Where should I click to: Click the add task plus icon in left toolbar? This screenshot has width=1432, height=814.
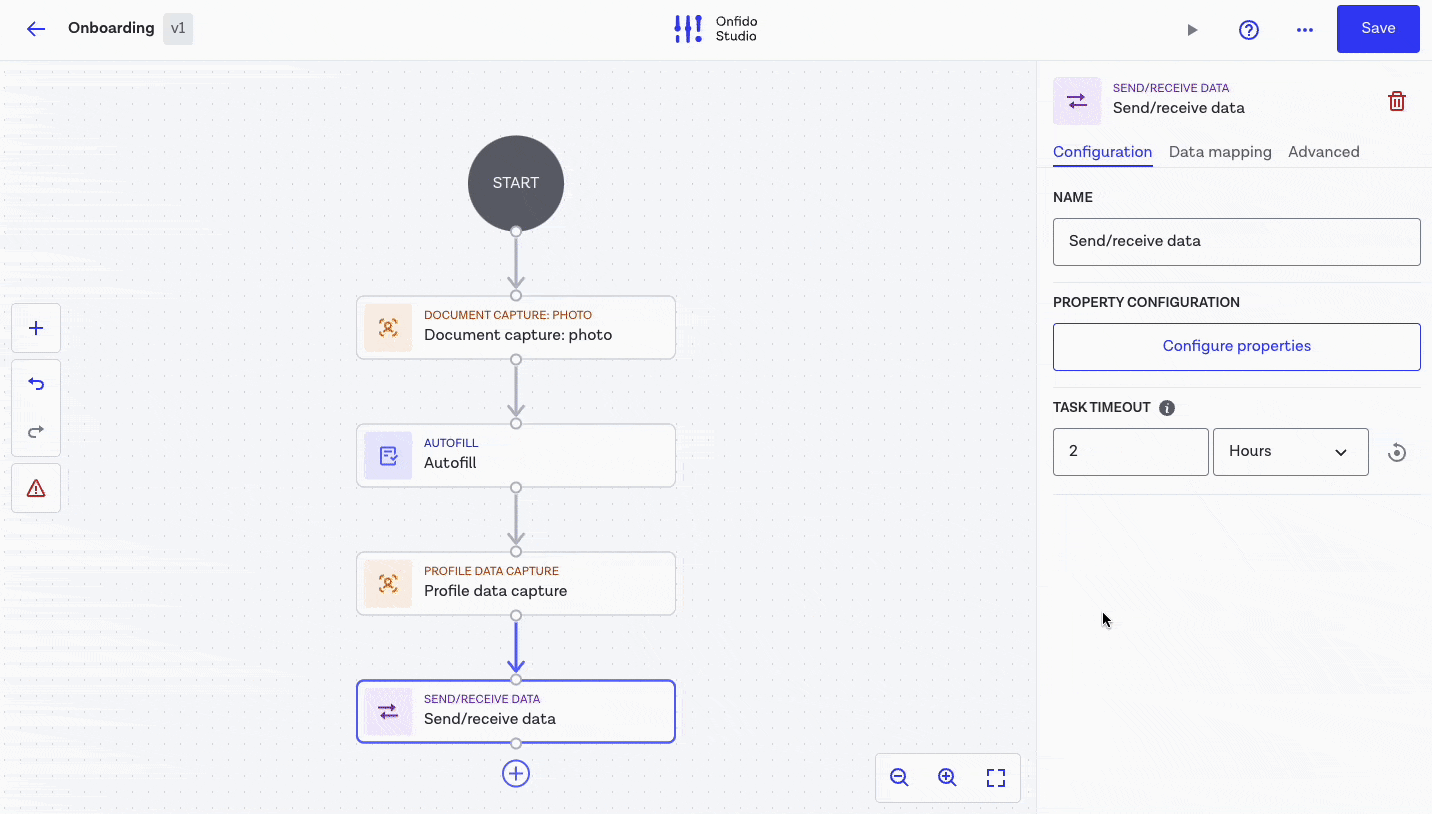[x=36, y=328]
